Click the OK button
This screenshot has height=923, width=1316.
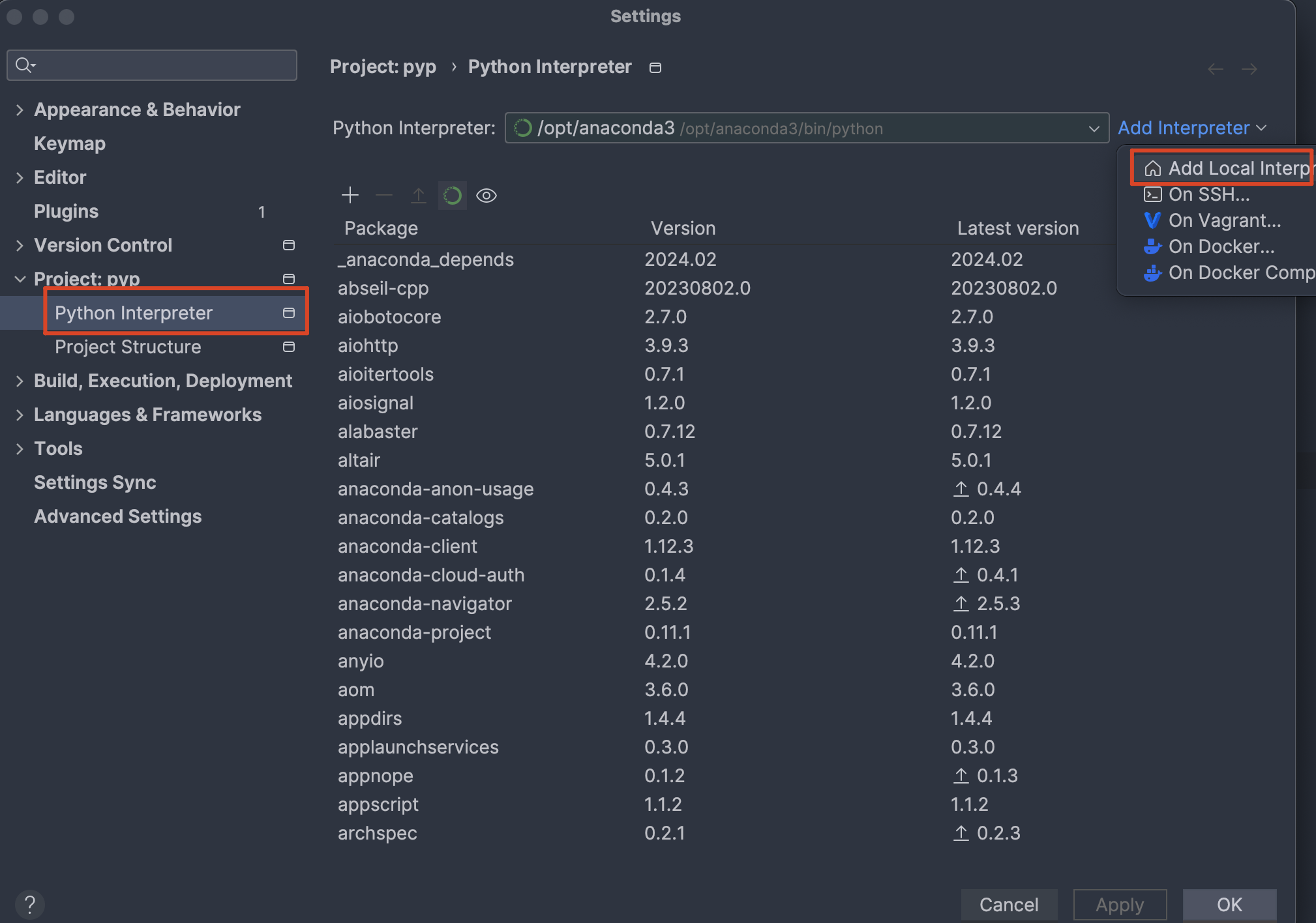click(1229, 904)
